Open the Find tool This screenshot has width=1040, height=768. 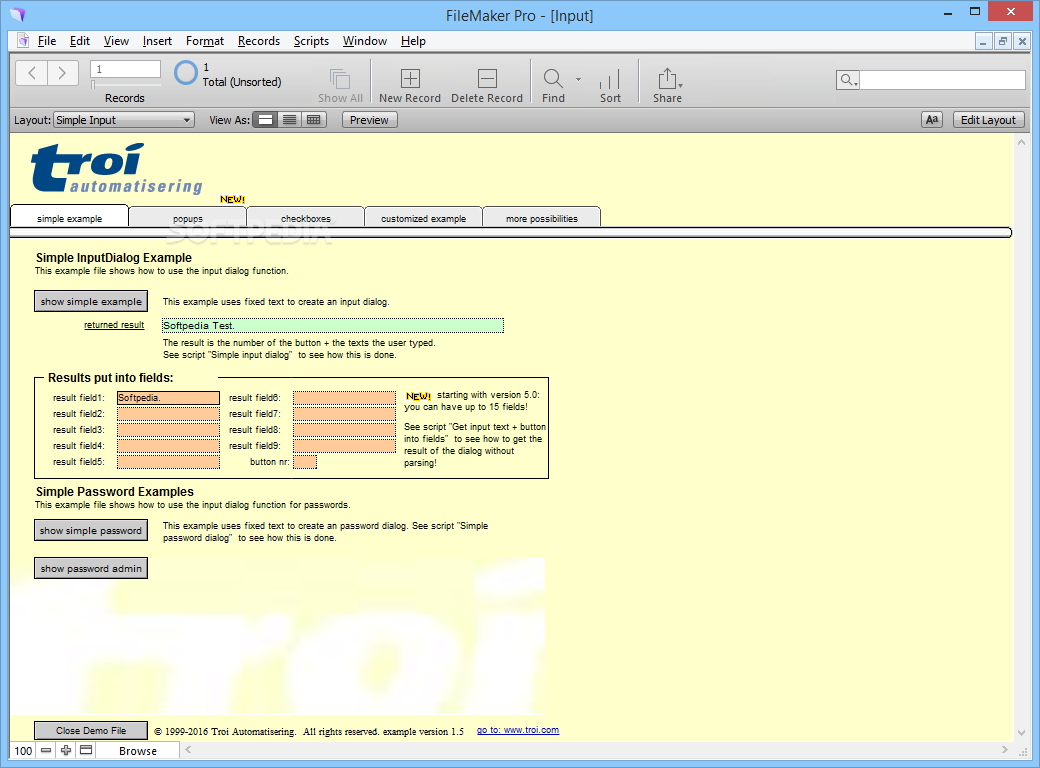point(552,78)
